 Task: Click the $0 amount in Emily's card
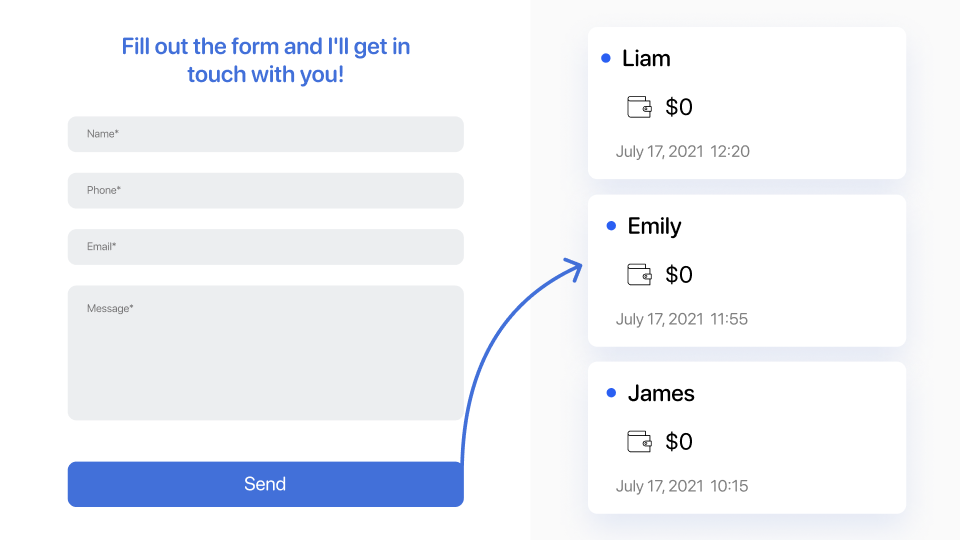[x=679, y=274]
